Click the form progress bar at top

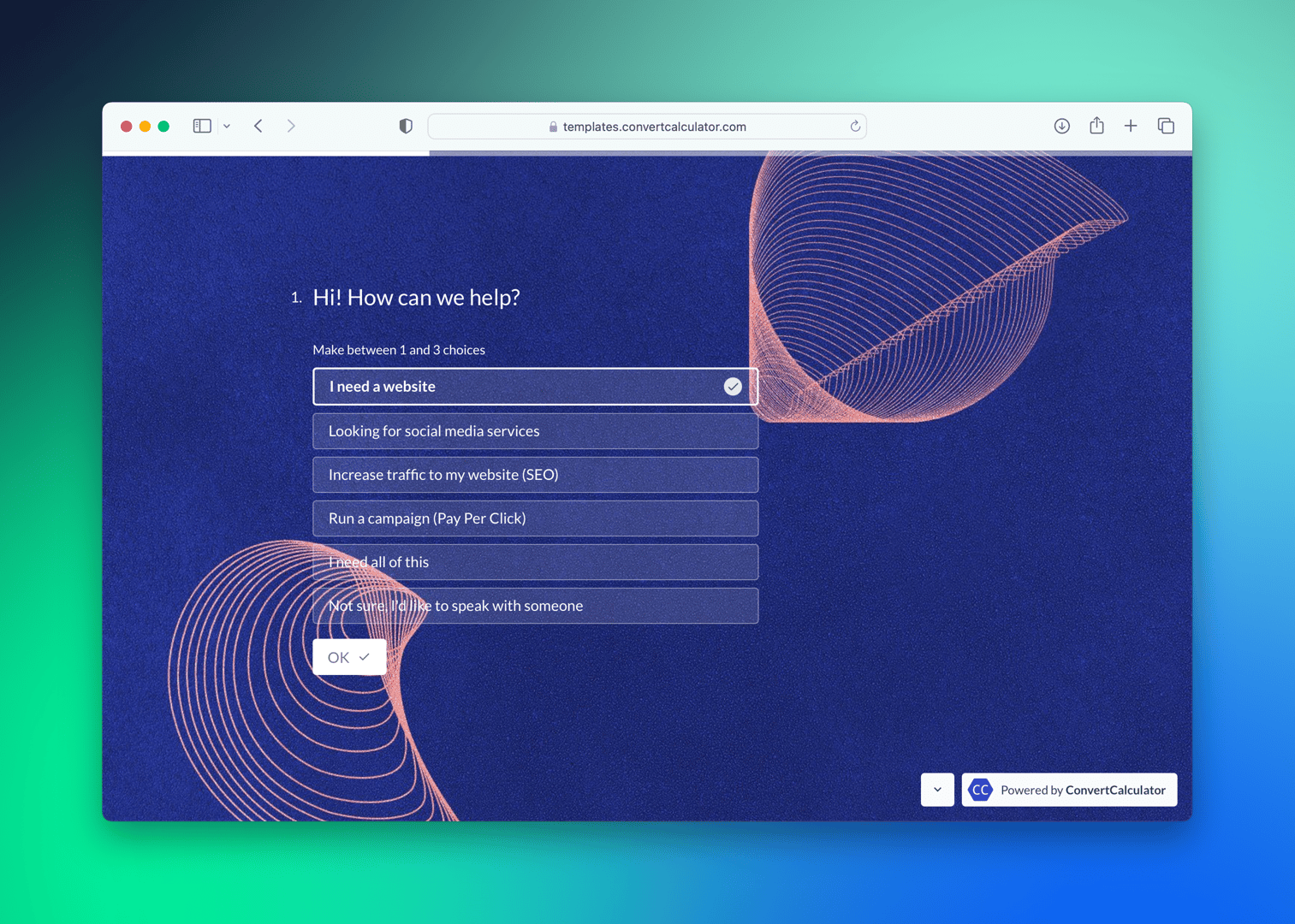(x=647, y=153)
